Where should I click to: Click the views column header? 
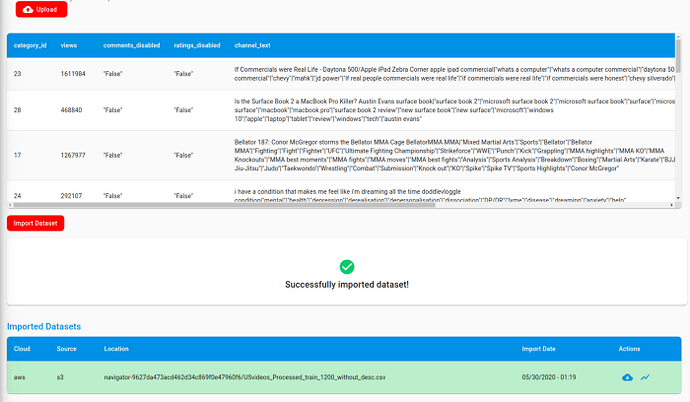click(x=69, y=45)
